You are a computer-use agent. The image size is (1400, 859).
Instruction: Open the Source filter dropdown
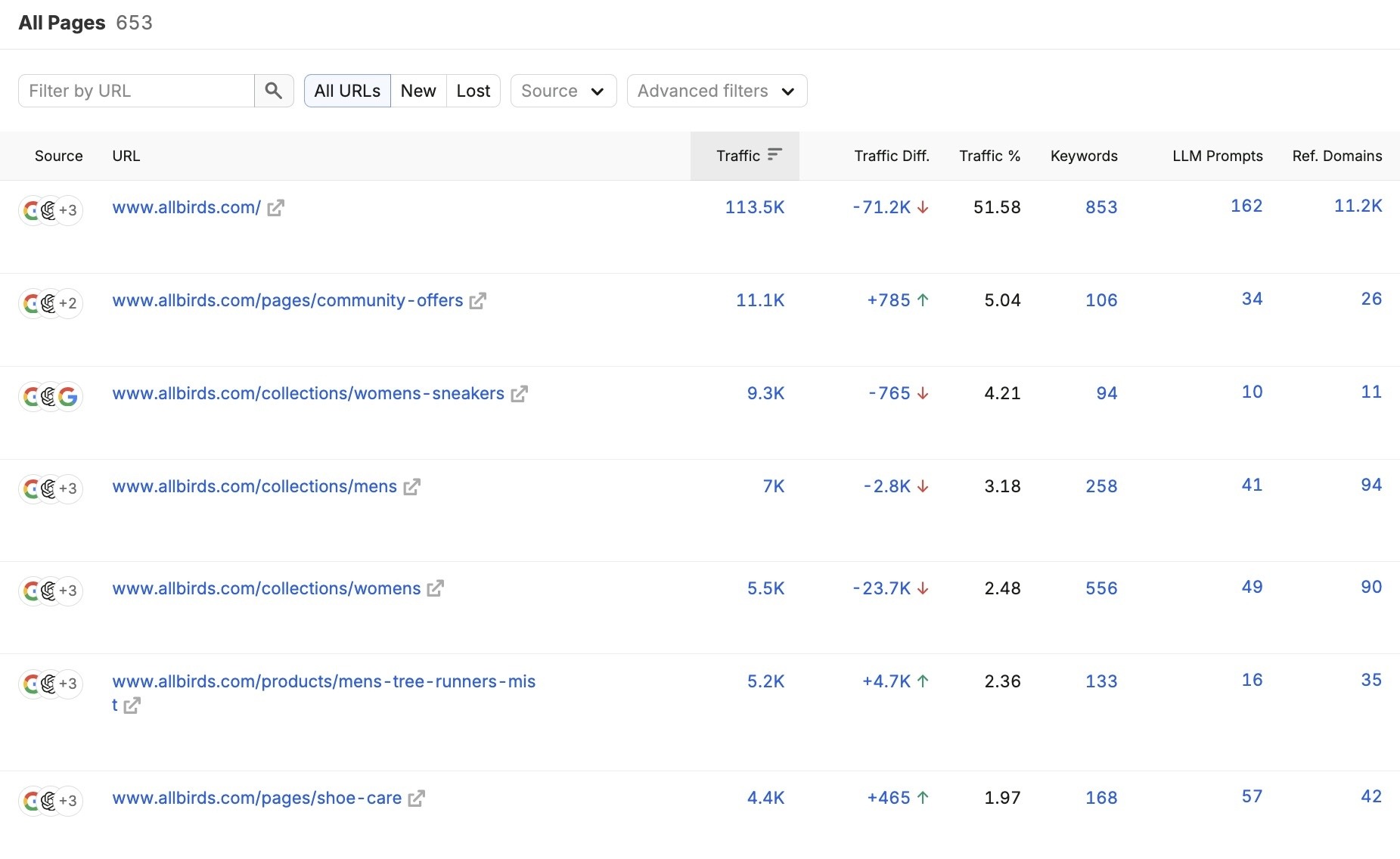coord(563,91)
